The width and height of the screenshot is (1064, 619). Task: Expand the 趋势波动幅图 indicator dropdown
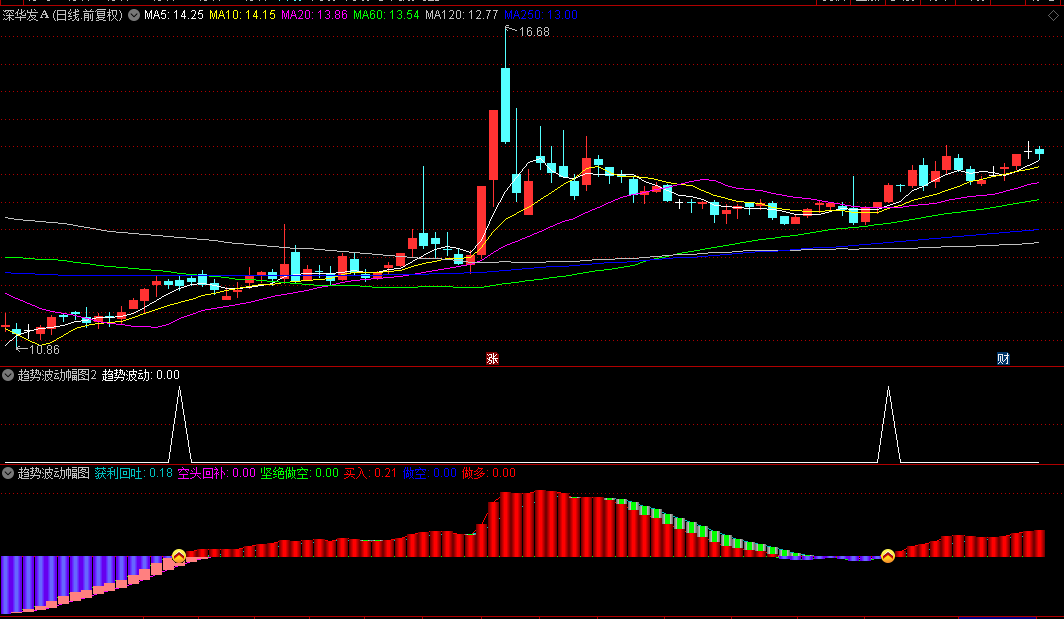[8, 473]
